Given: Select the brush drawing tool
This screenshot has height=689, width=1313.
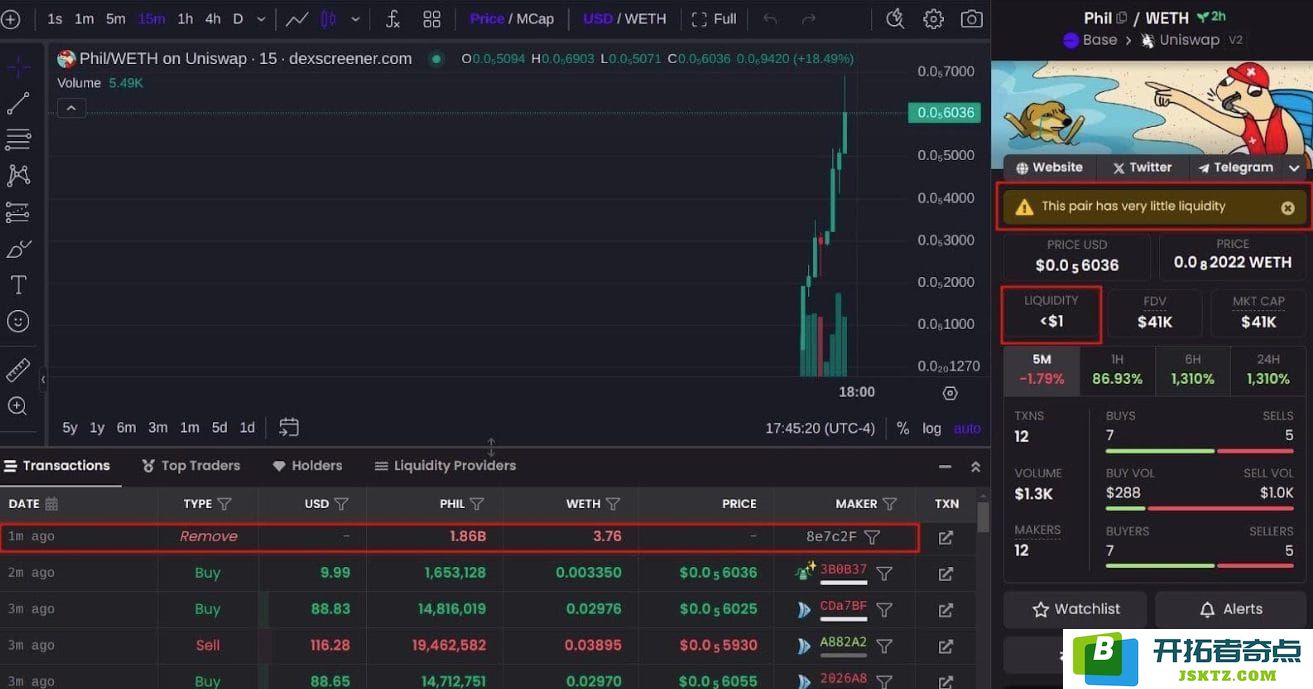Looking at the screenshot, I should pos(18,248).
